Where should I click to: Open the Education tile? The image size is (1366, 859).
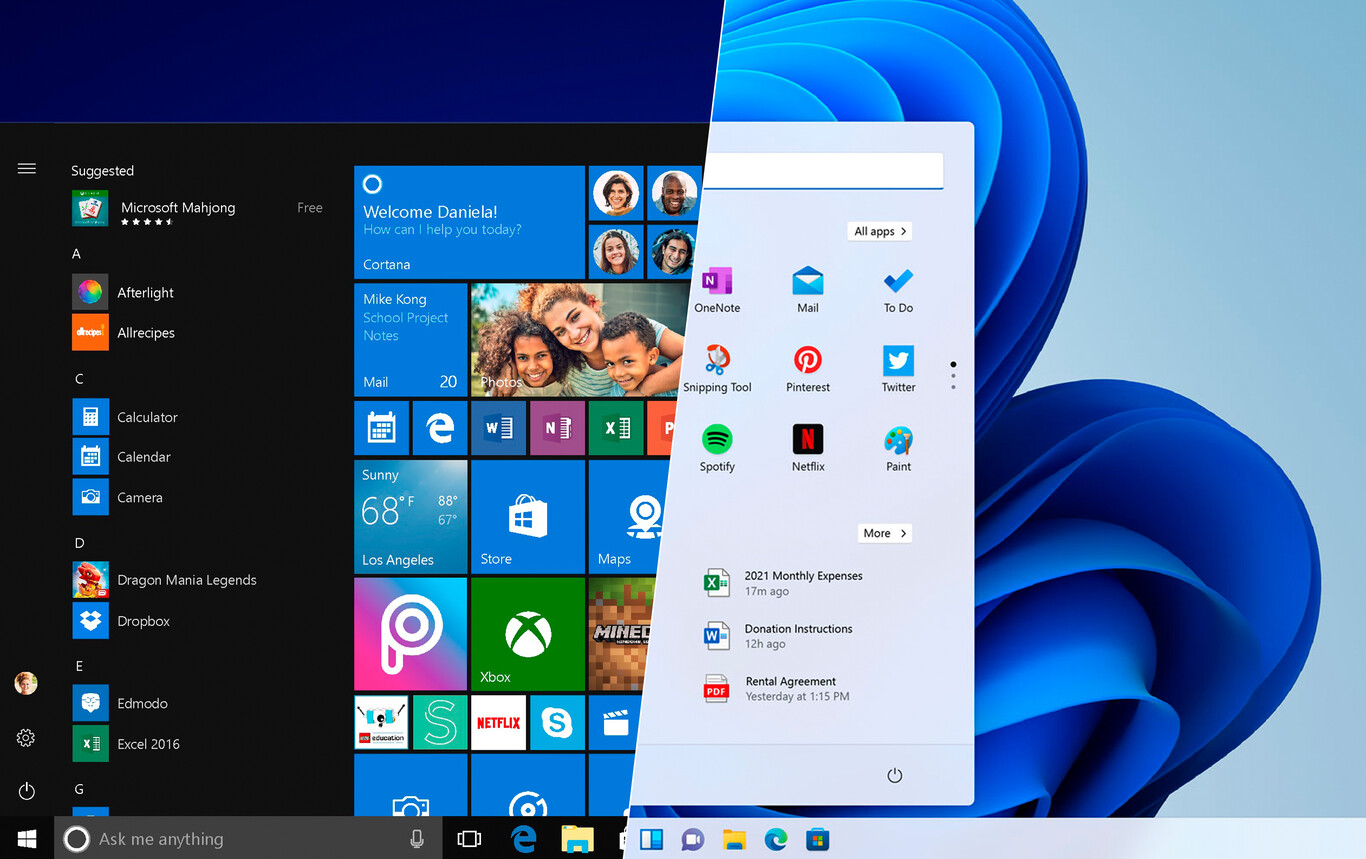click(x=381, y=722)
